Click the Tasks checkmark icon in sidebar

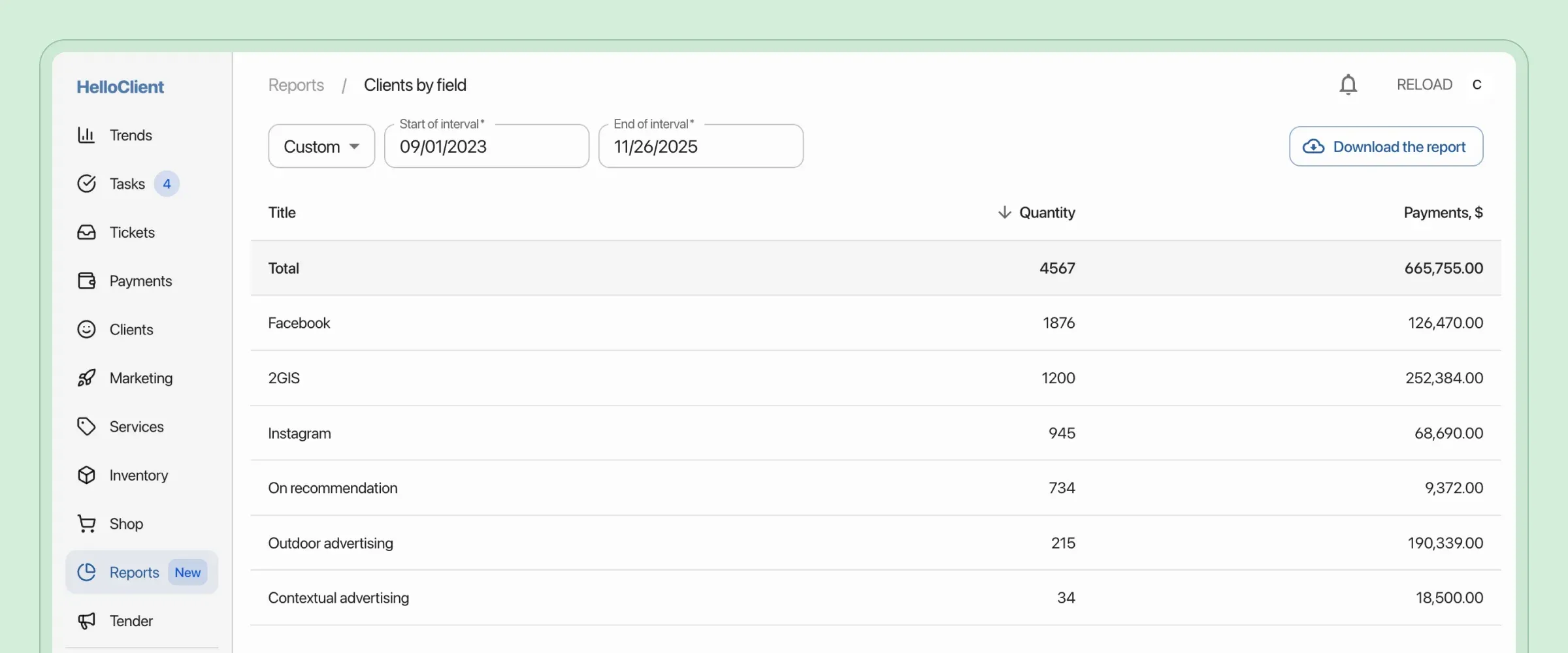(88, 183)
